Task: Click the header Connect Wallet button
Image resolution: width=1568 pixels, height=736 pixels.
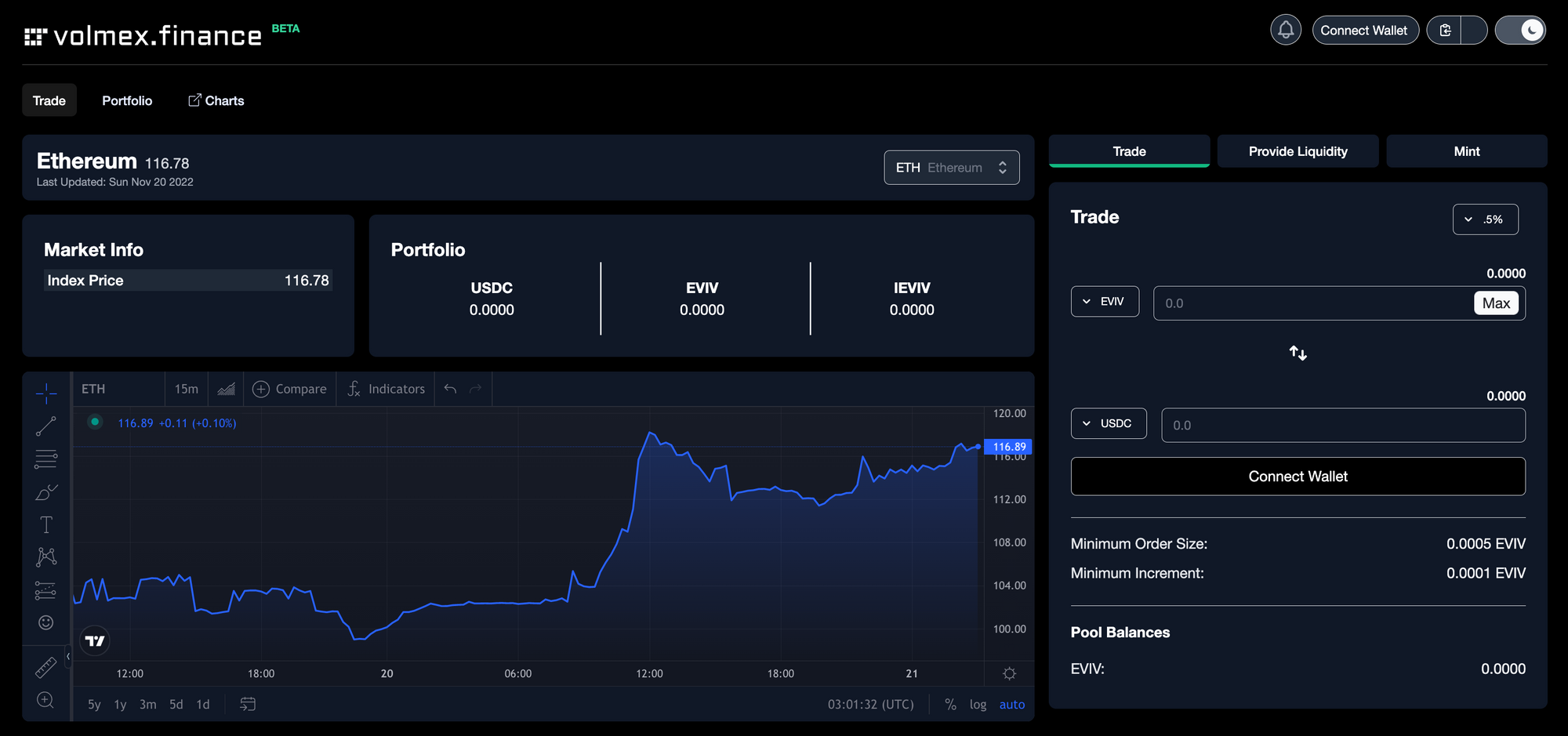Action: coord(1365,31)
